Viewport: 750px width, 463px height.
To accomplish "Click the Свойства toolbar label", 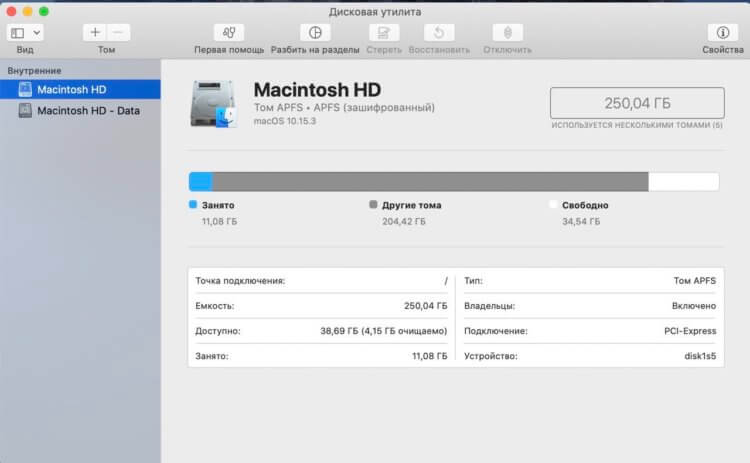I will 723,50.
